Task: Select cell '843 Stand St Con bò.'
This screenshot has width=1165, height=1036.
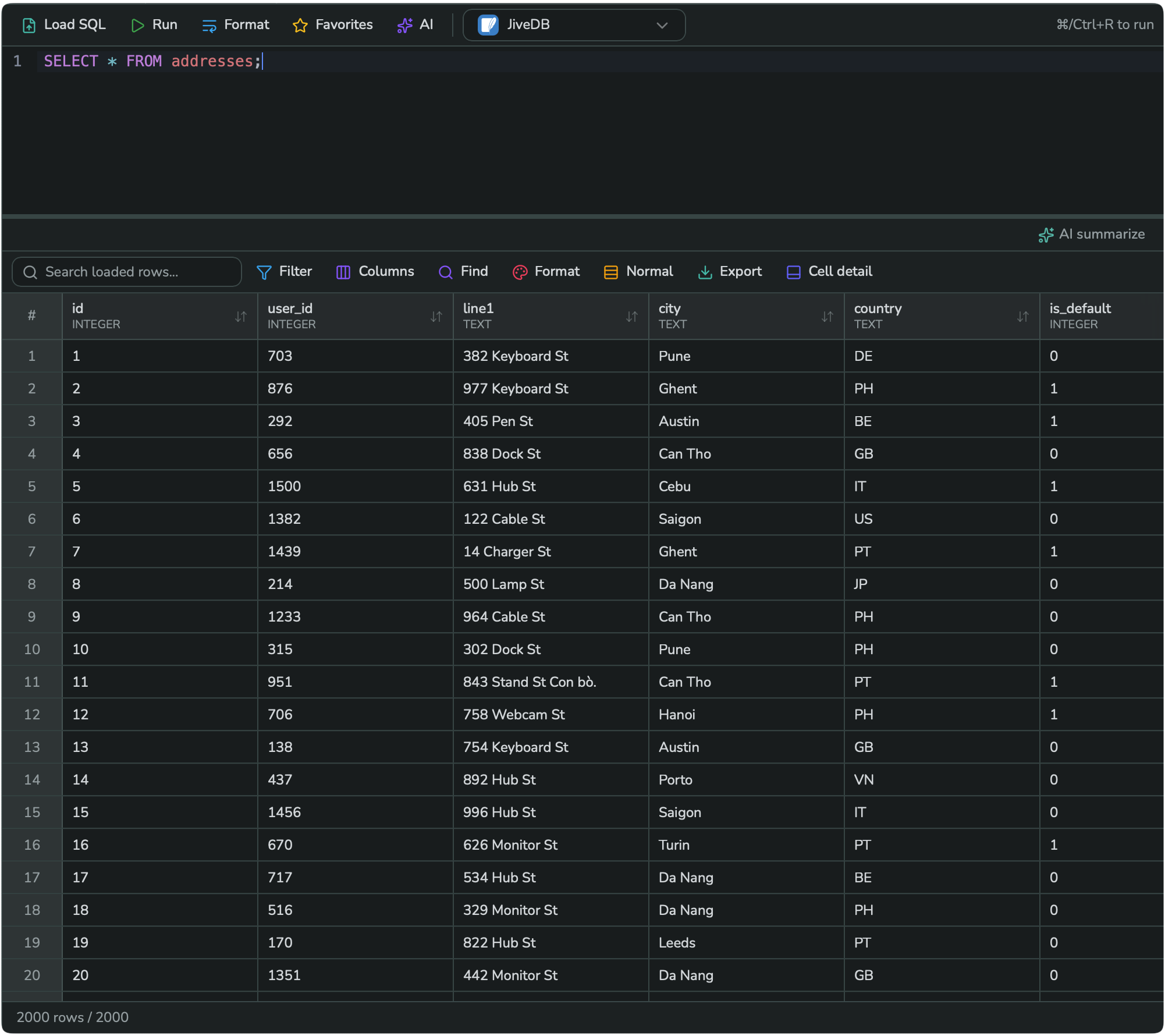Action: pyautogui.click(x=551, y=682)
